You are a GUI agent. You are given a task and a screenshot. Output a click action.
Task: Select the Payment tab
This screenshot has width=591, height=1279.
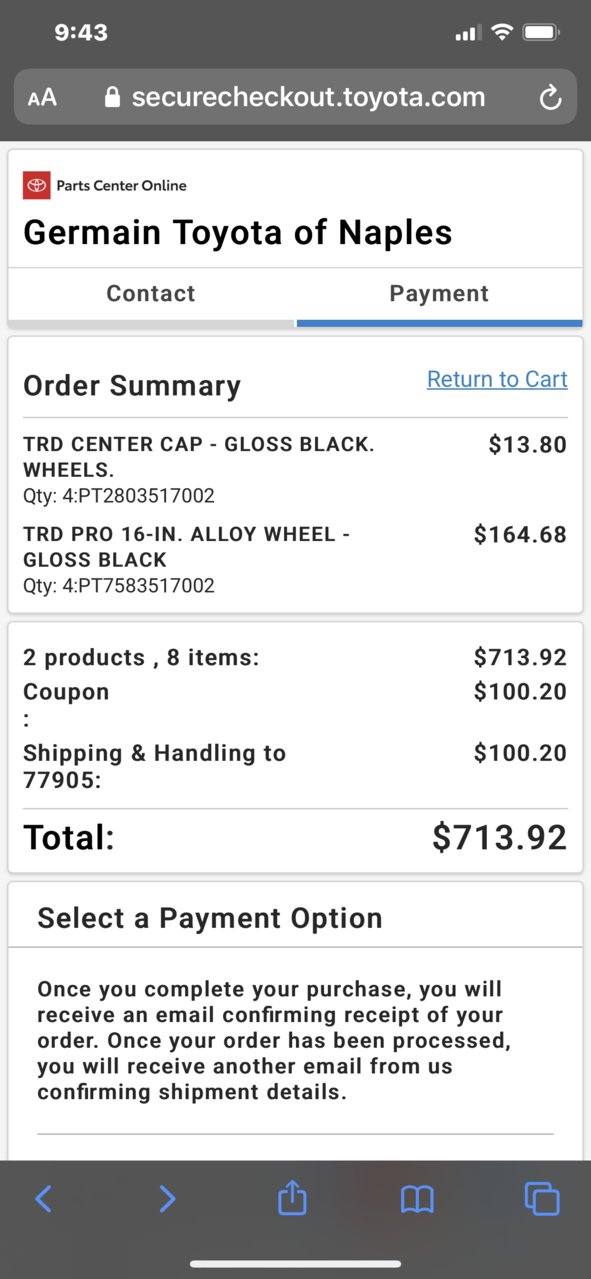point(439,293)
